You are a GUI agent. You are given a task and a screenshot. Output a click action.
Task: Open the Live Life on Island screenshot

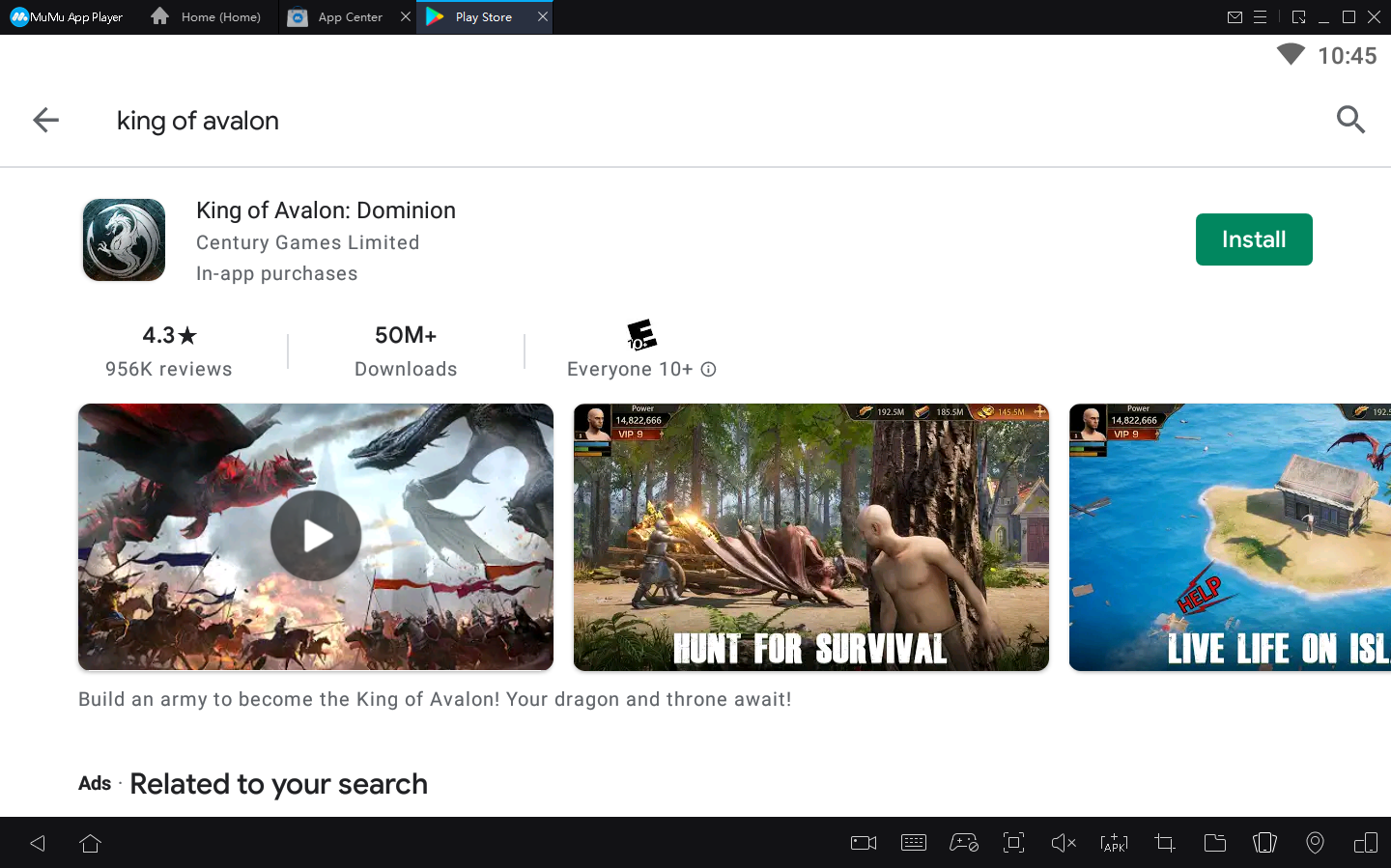point(1230,537)
